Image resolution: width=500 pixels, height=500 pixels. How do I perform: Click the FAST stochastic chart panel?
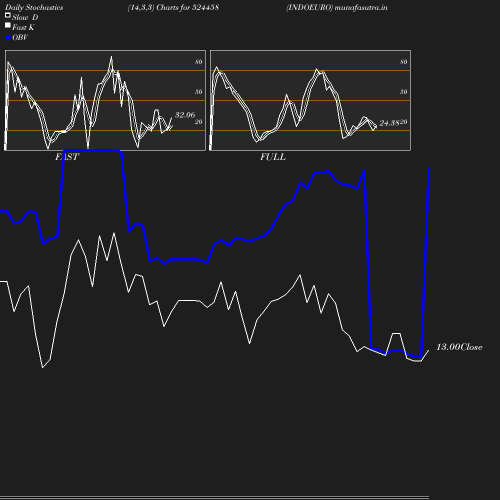pyautogui.click(x=105, y=100)
